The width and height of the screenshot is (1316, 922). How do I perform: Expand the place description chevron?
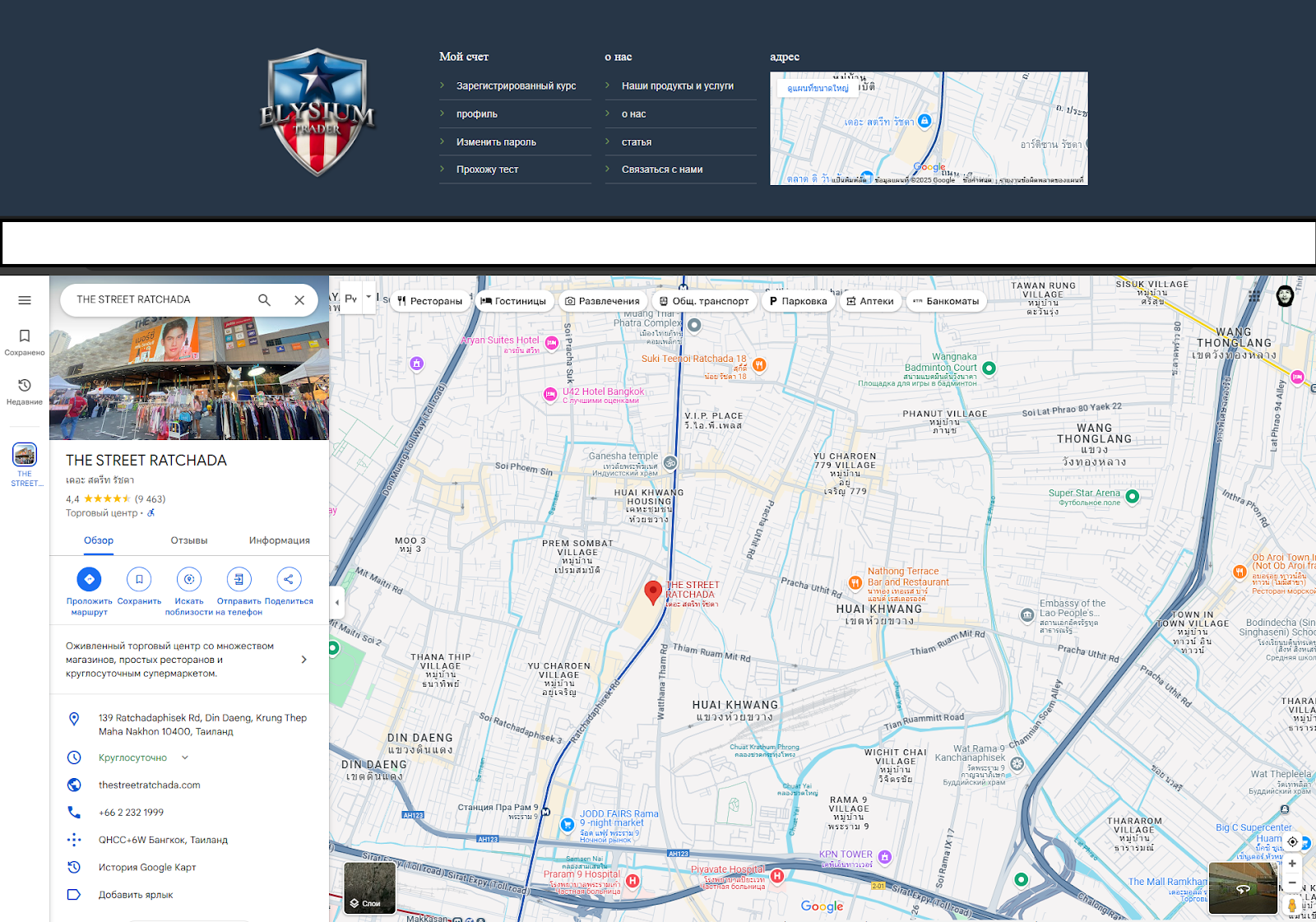click(x=304, y=660)
